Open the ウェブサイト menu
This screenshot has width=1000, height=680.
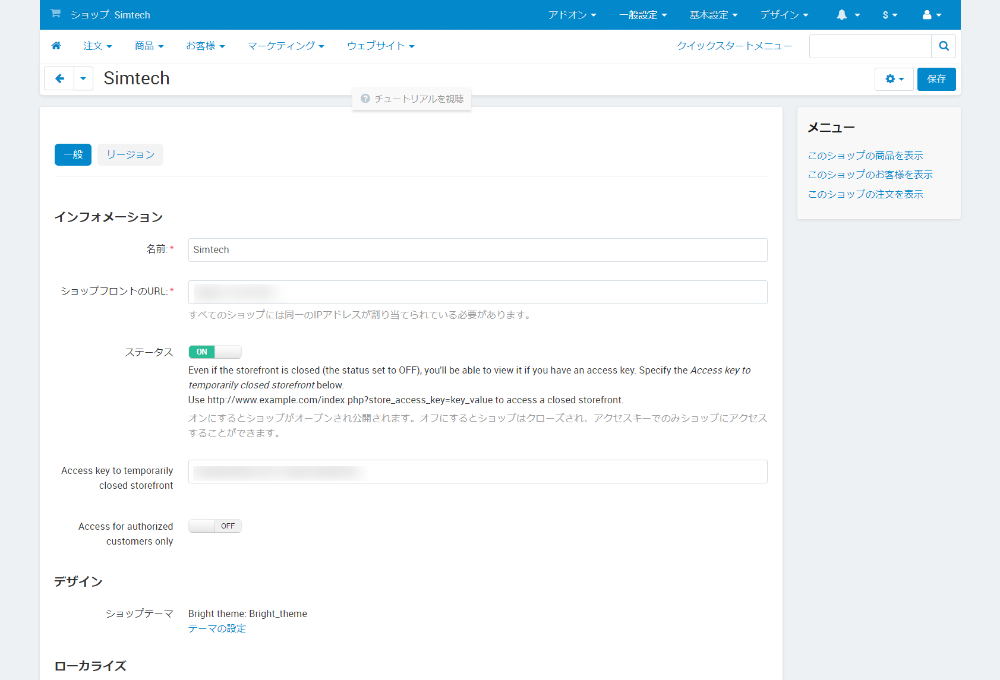click(381, 46)
